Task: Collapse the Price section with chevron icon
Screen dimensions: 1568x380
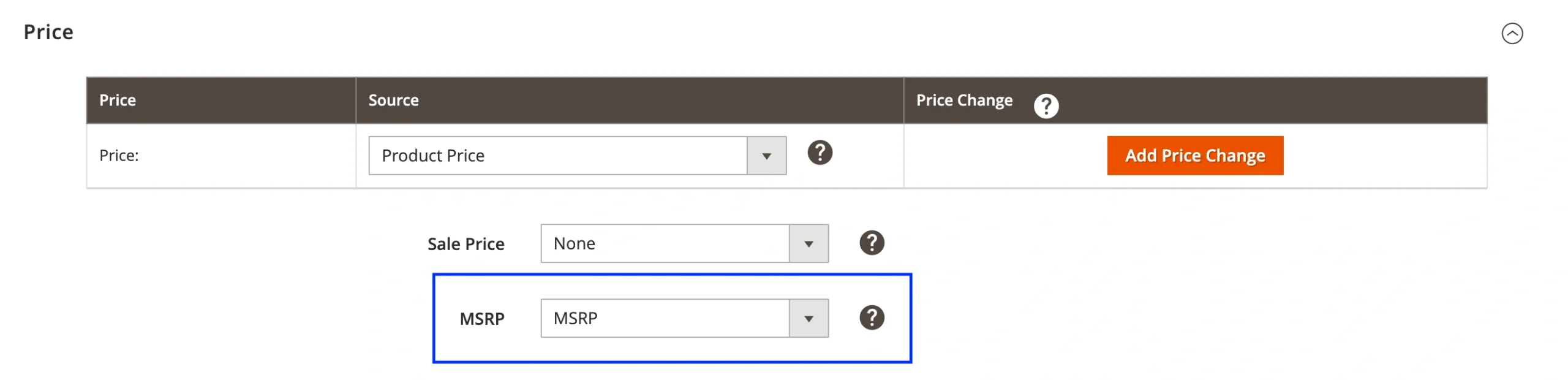Action: coord(1511,33)
